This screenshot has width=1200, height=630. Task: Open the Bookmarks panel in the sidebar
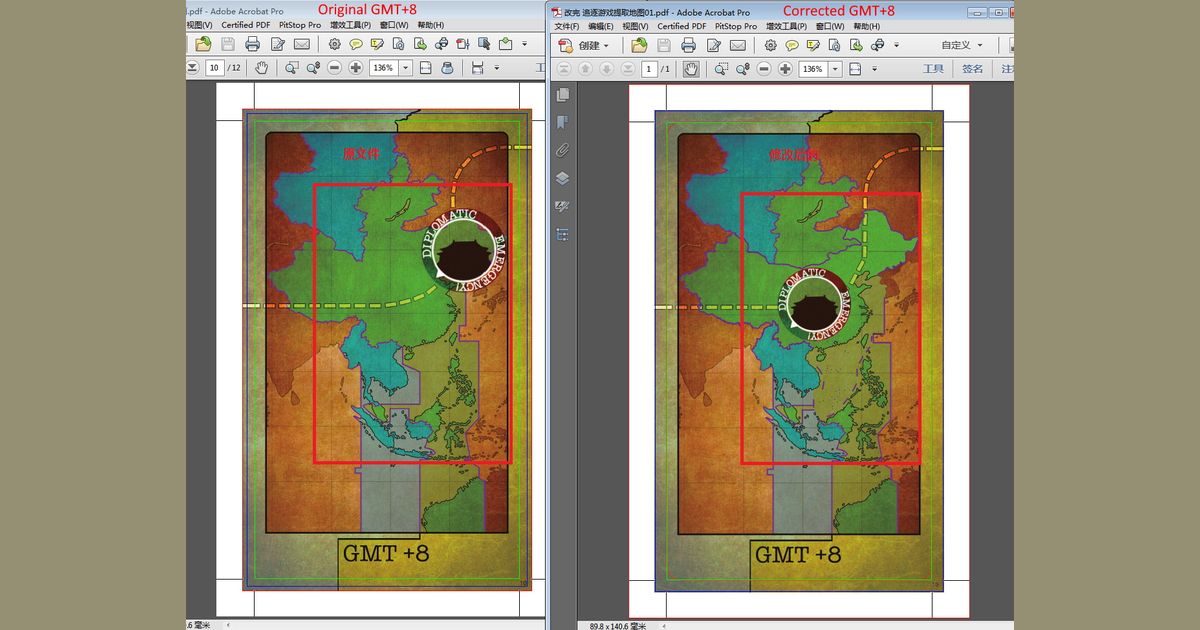coord(562,123)
